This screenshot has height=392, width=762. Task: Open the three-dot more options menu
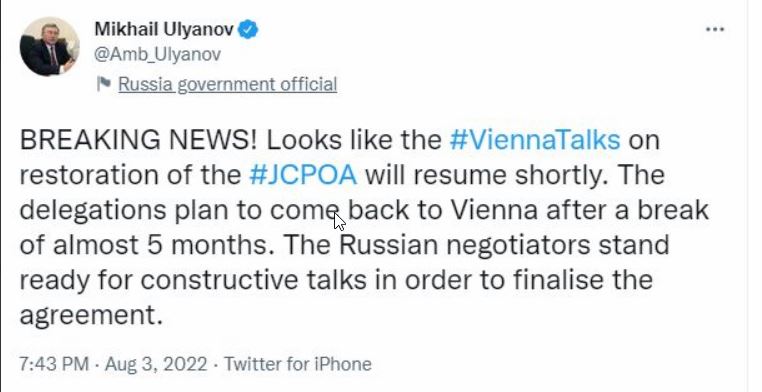pyautogui.click(x=715, y=30)
